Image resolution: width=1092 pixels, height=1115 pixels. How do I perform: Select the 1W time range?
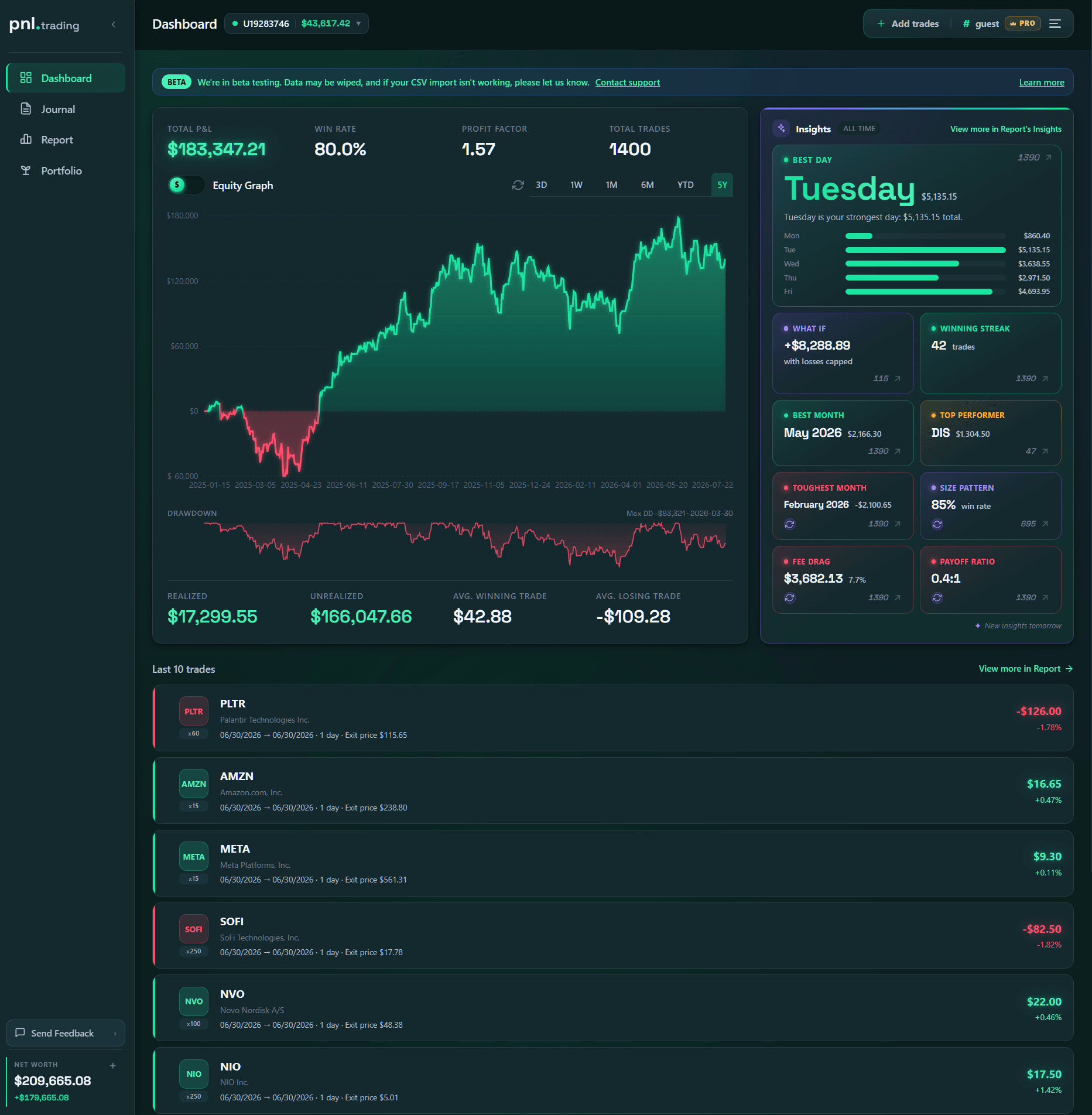coord(577,185)
